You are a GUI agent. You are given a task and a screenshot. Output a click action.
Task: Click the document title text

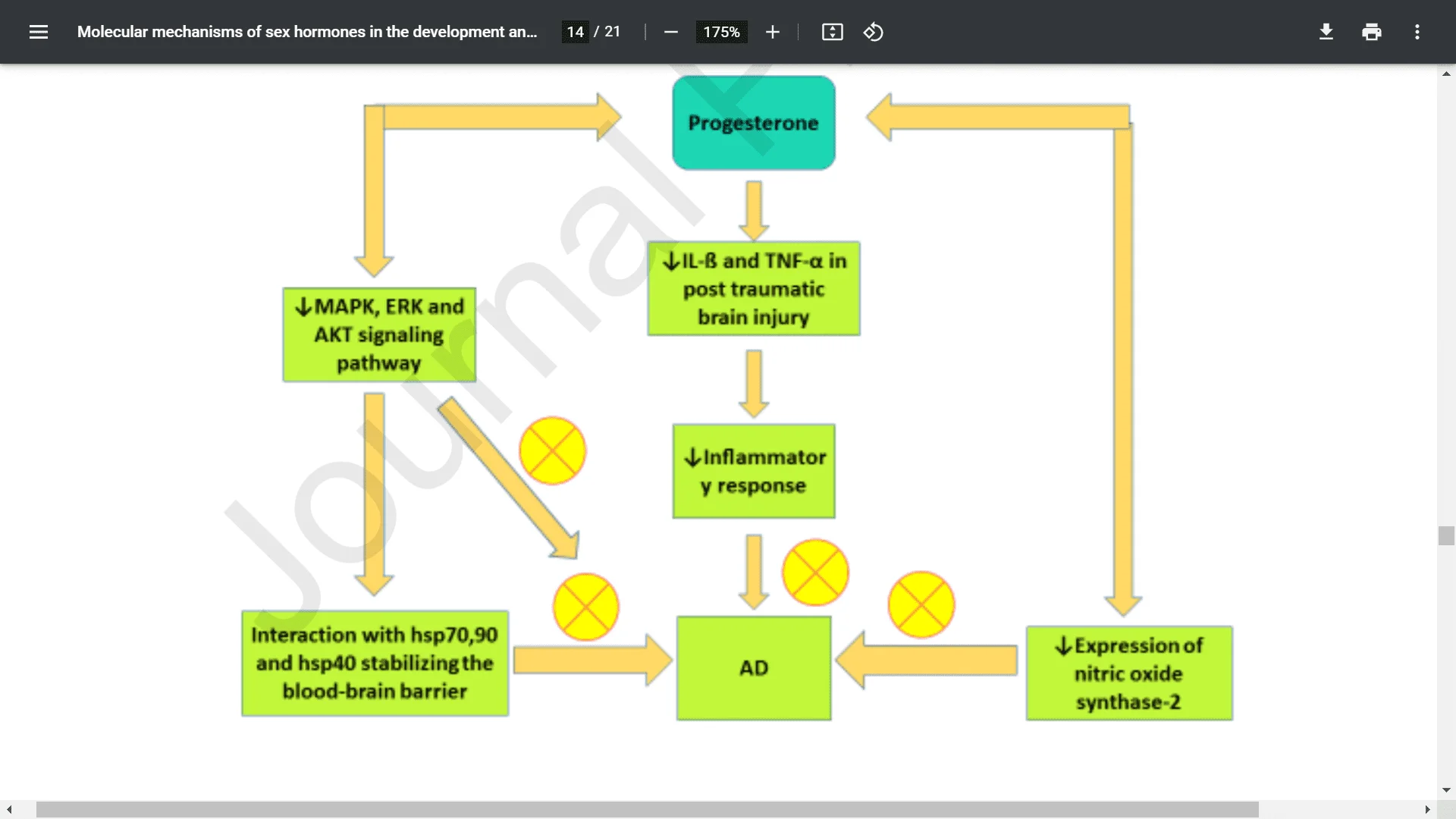307,32
